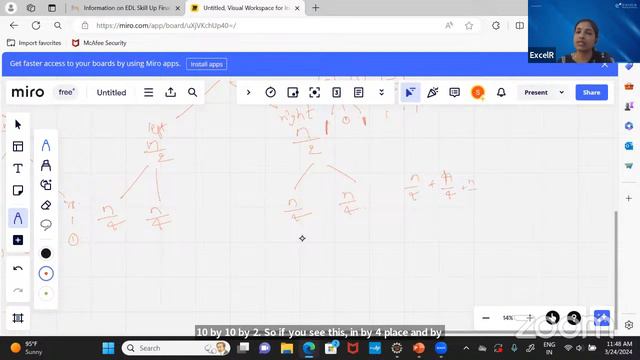
Task: Switch to Information on EDL Skill Up tab
Action: coord(126,8)
